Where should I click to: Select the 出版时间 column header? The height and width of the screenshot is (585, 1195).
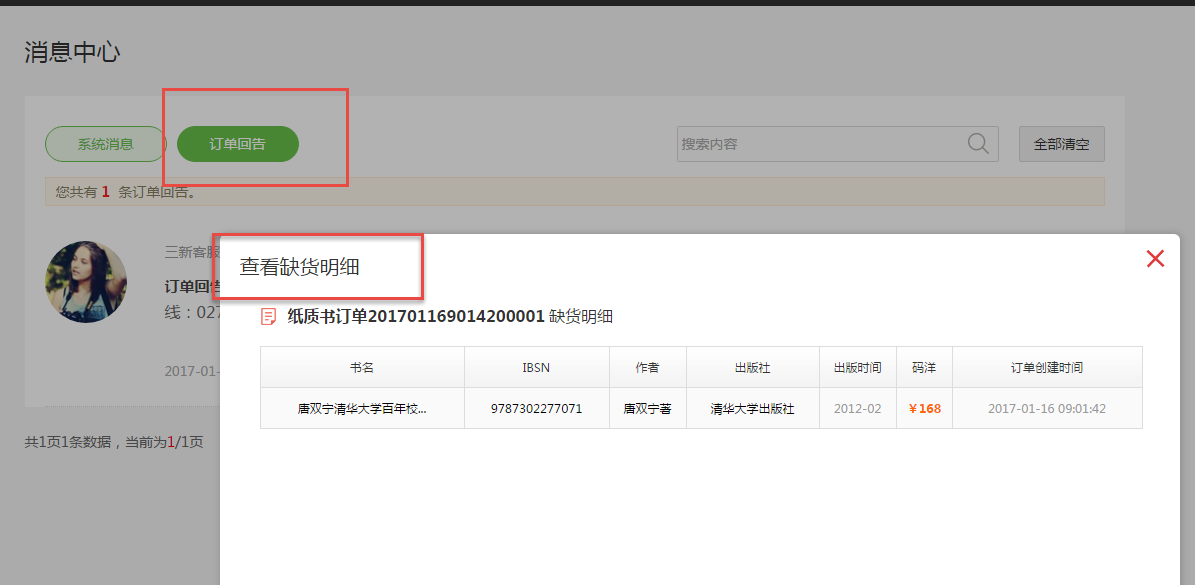[x=858, y=367]
